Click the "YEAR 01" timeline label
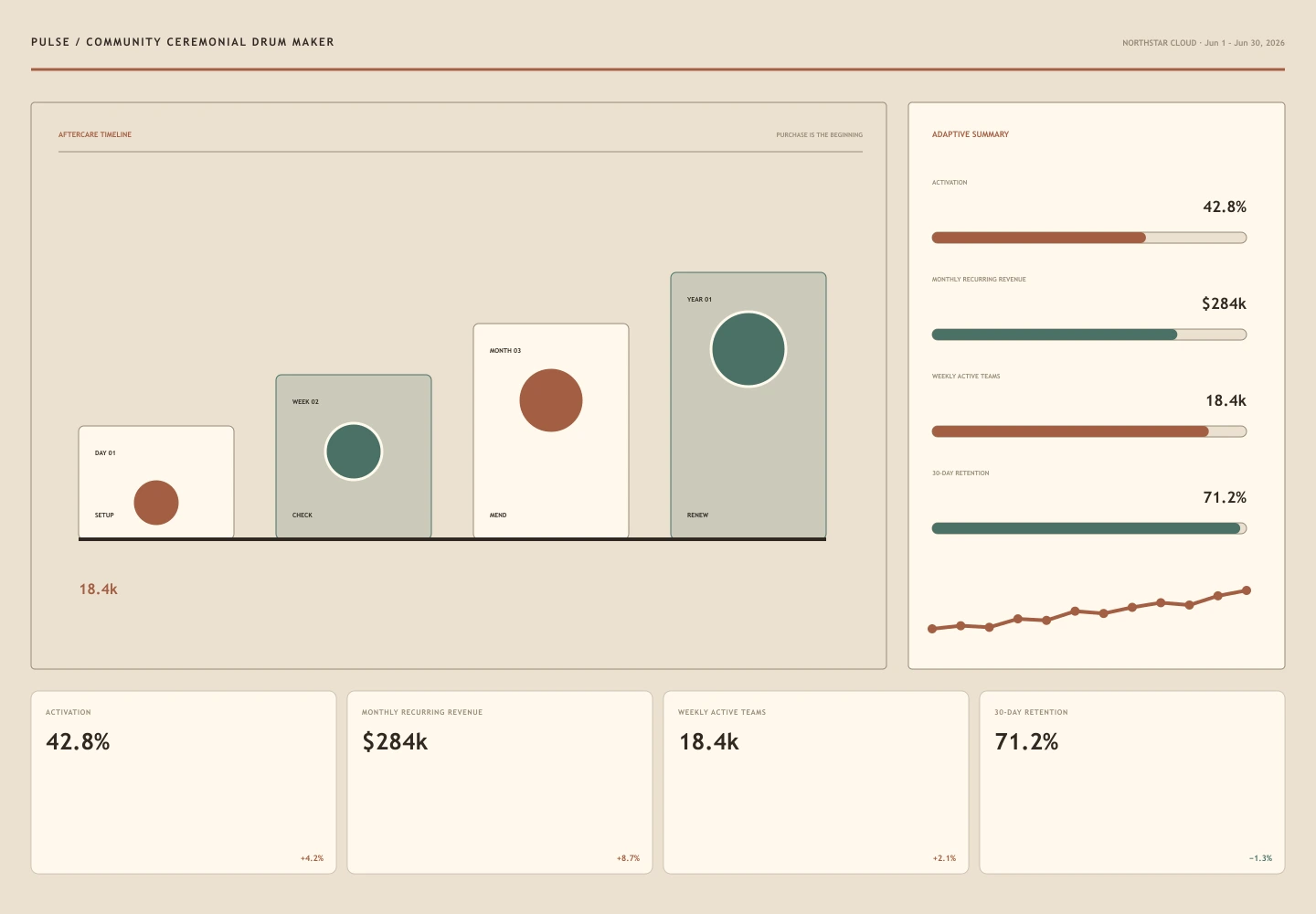Image resolution: width=1316 pixels, height=914 pixels. click(x=699, y=300)
